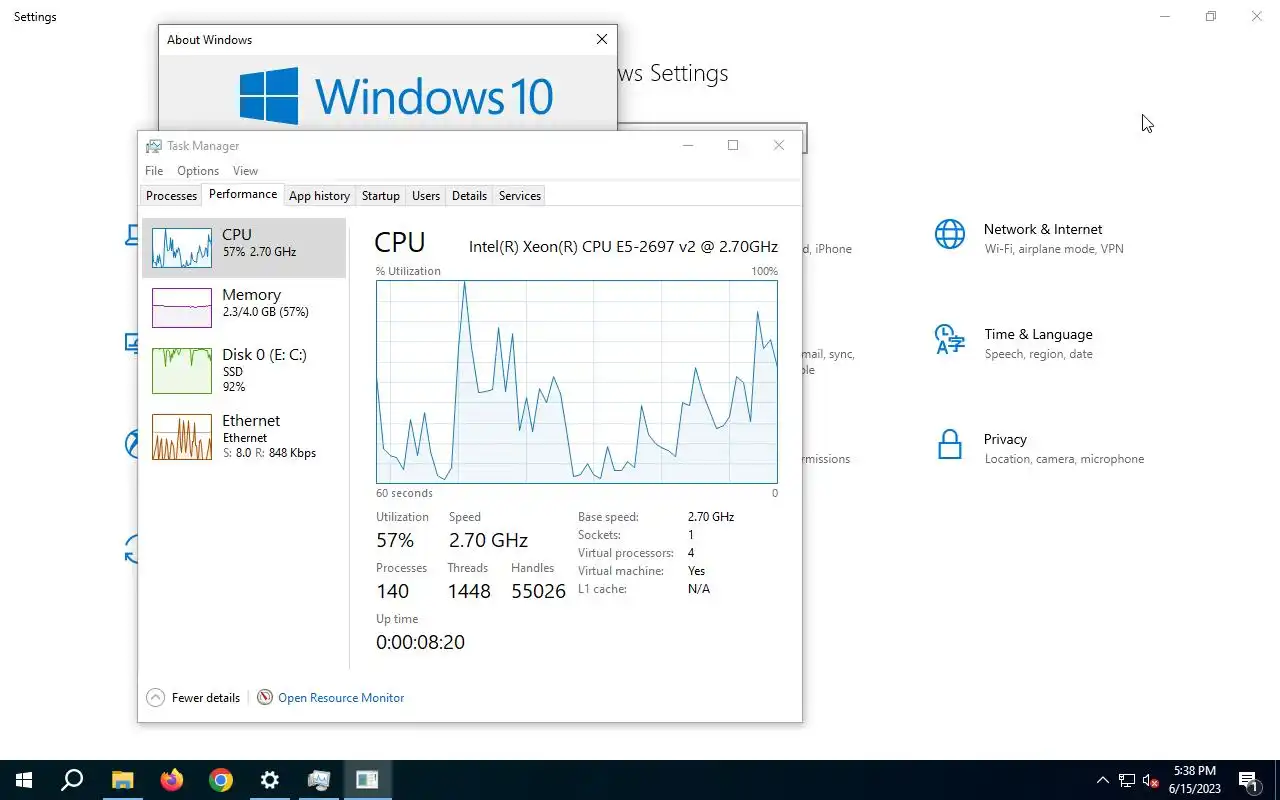Open the View menu in Task Manager

coord(245,171)
